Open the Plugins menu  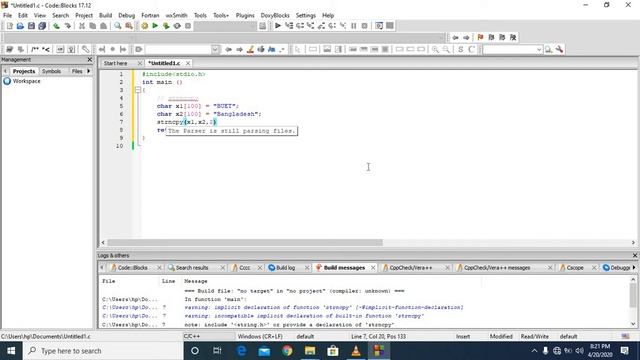pos(245,16)
